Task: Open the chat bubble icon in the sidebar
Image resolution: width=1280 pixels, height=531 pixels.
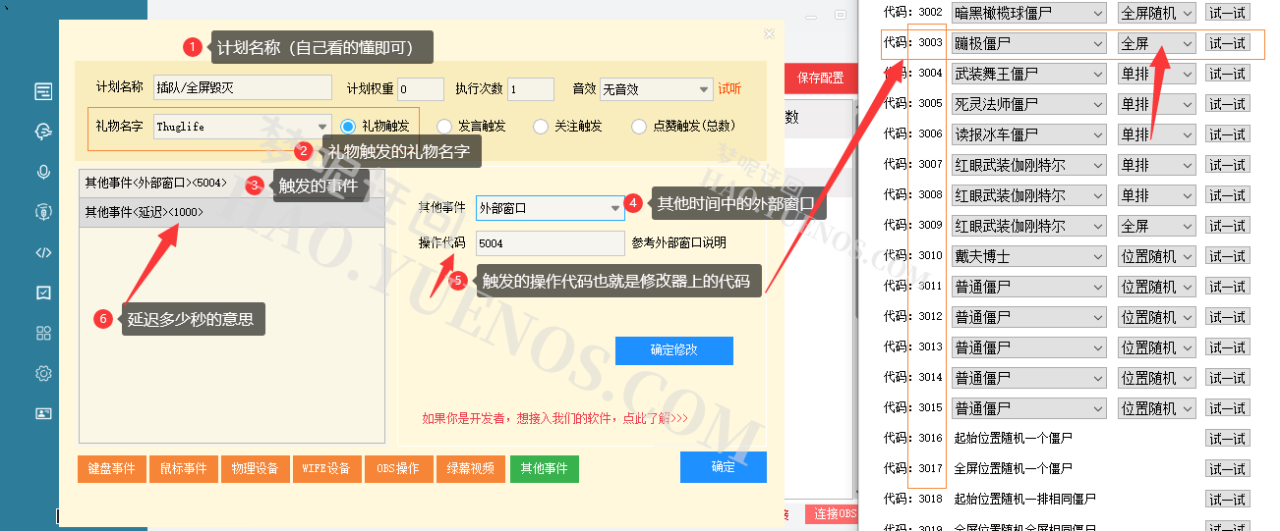Action: pos(43,132)
